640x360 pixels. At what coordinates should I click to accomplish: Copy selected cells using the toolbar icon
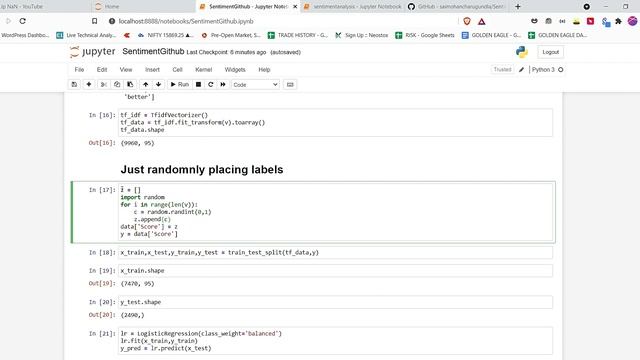[x=117, y=84]
